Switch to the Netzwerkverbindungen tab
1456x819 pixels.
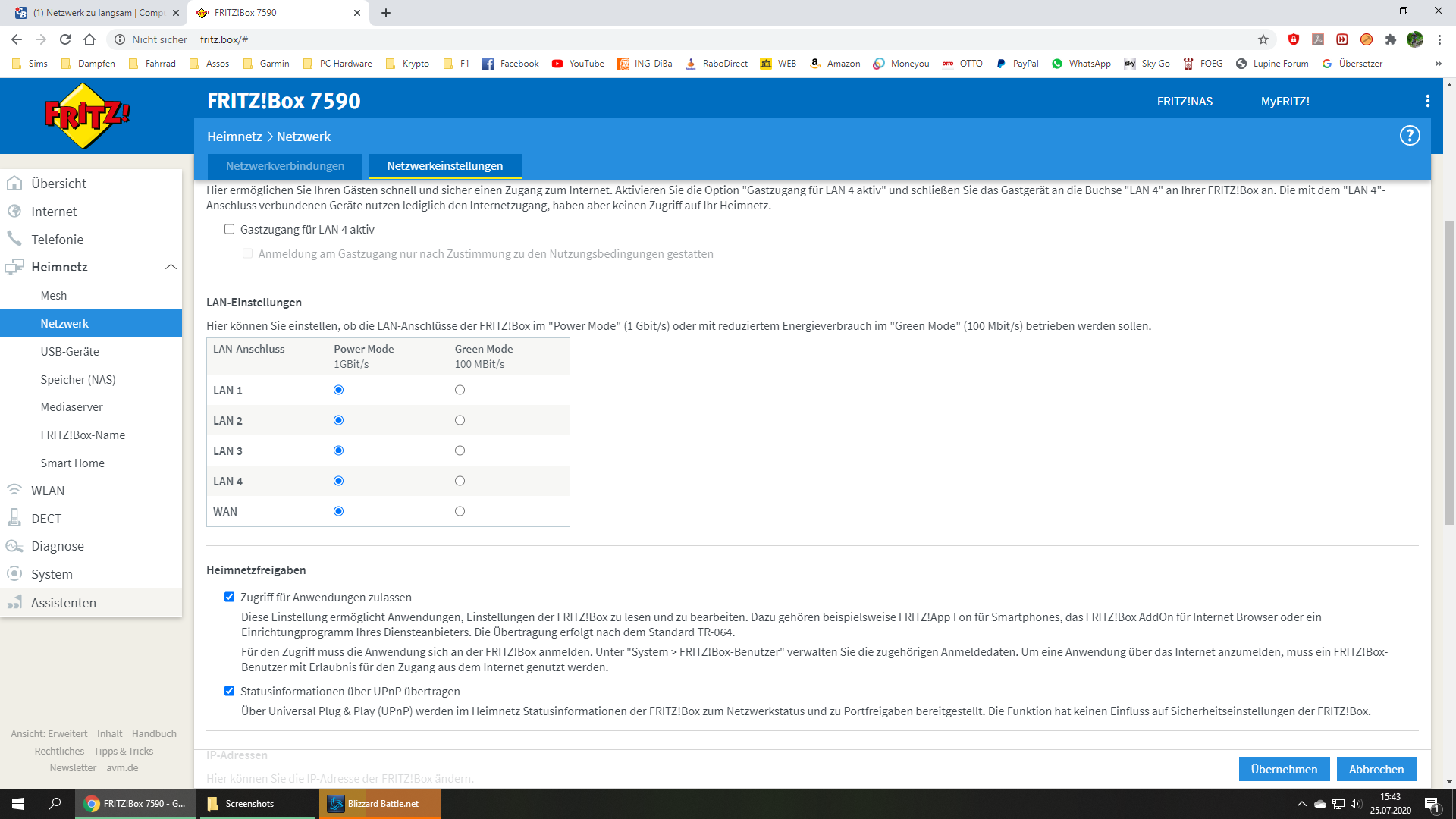point(285,166)
